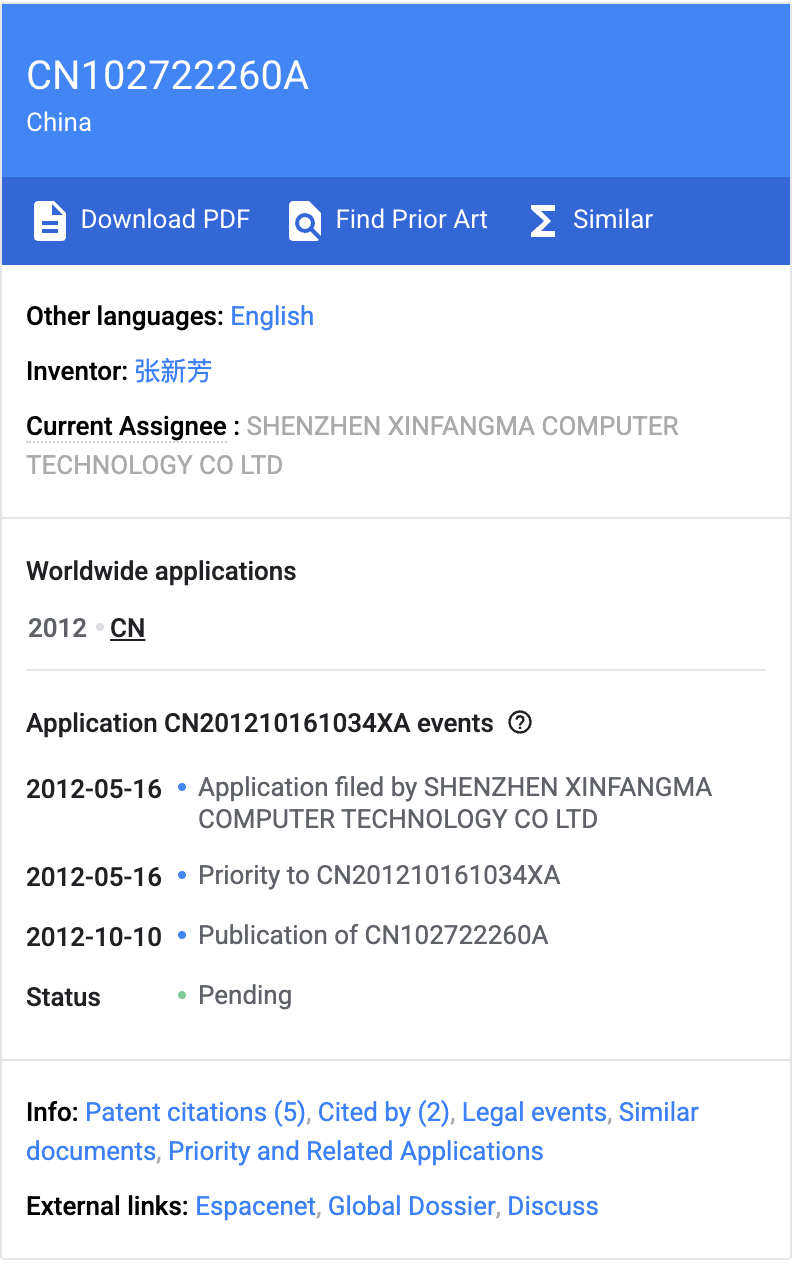Open the CN worldwide application link
The width and height of the screenshot is (794, 1264).
(x=128, y=628)
